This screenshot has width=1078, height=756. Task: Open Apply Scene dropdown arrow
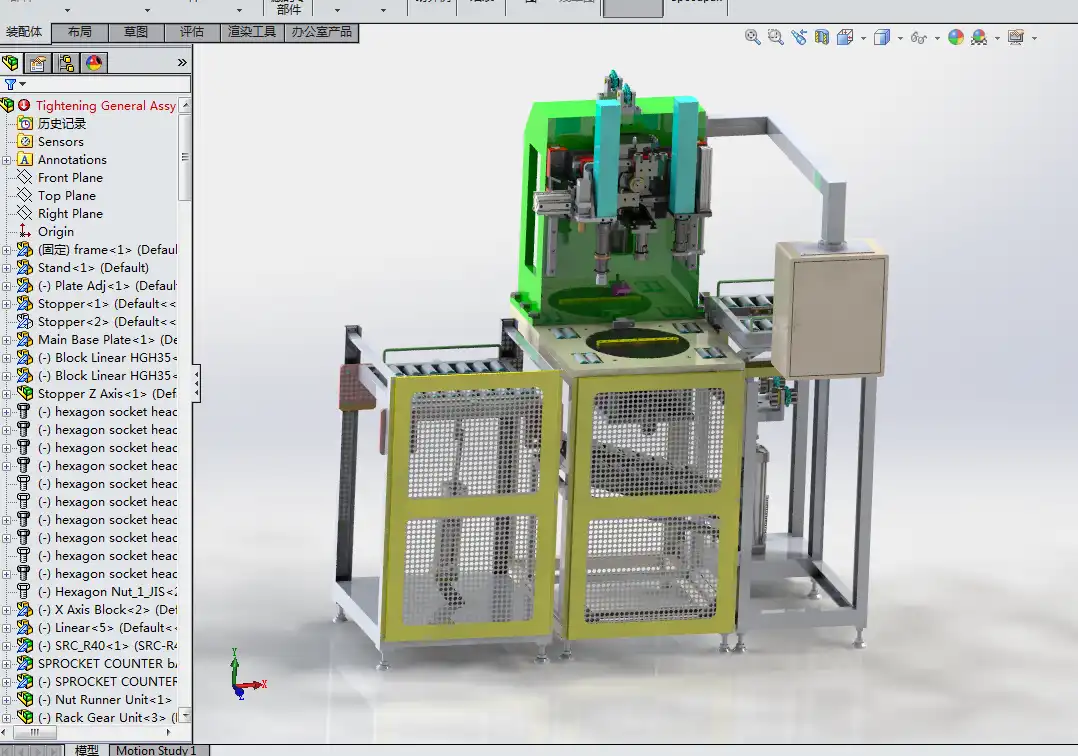click(x=997, y=38)
